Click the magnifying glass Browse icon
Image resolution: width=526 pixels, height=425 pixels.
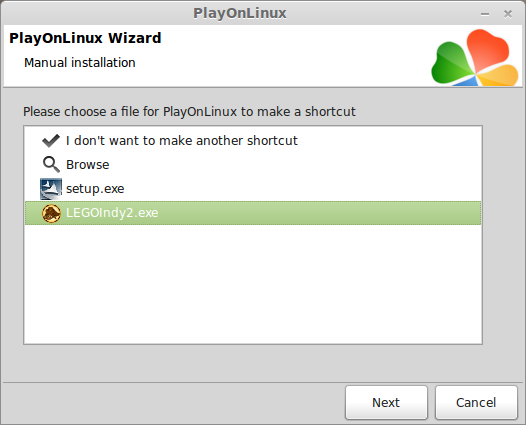(x=51, y=164)
